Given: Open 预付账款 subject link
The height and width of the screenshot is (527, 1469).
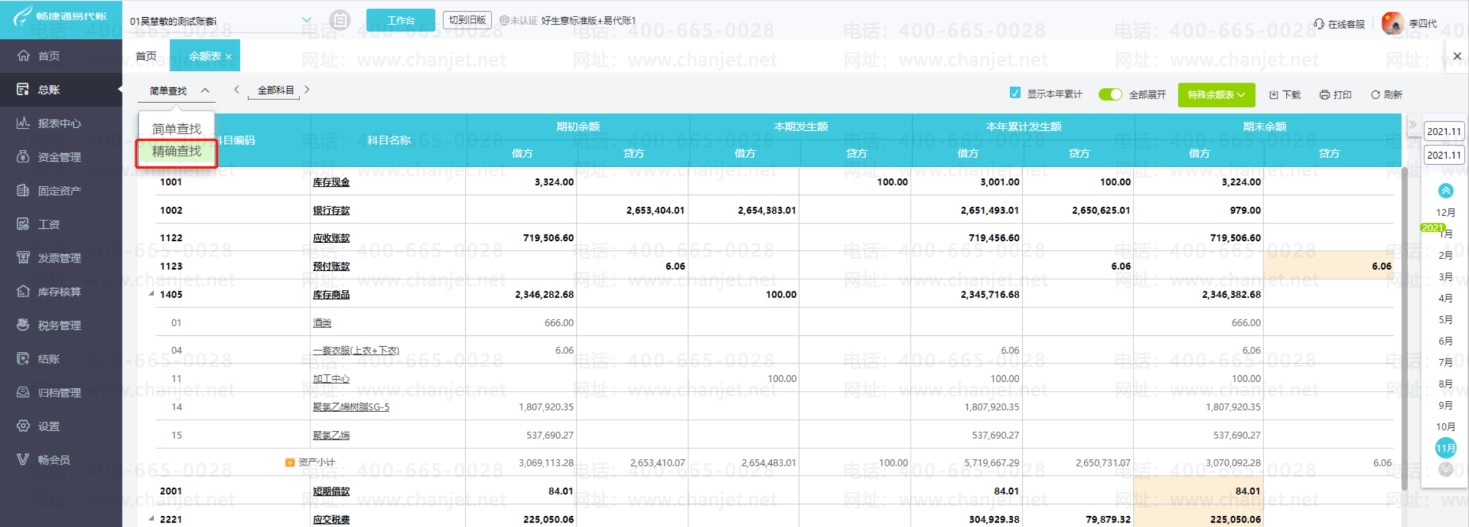Looking at the screenshot, I should coord(331,267).
